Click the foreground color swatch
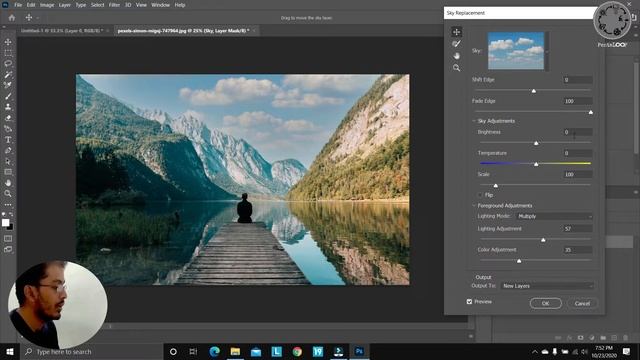Screen dimensions: 640x360 point(5,222)
